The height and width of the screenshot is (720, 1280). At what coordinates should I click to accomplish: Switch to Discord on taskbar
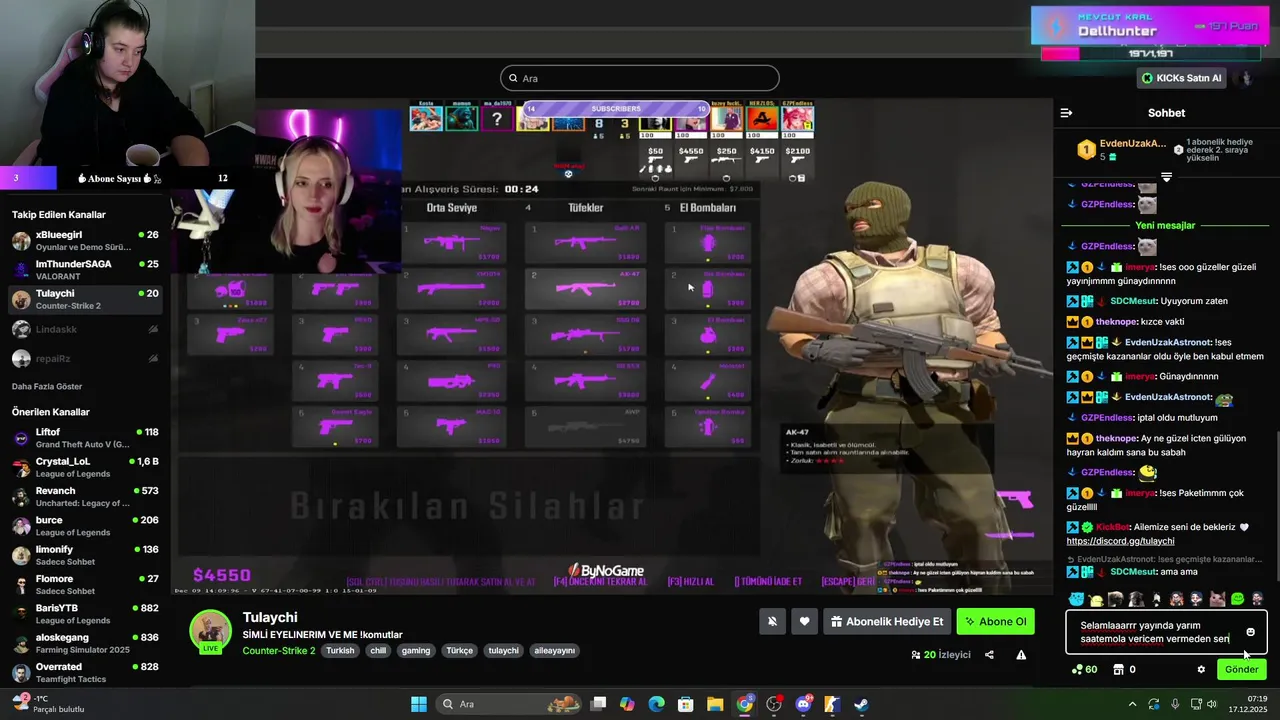pyautogui.click(x=803, y=704)
